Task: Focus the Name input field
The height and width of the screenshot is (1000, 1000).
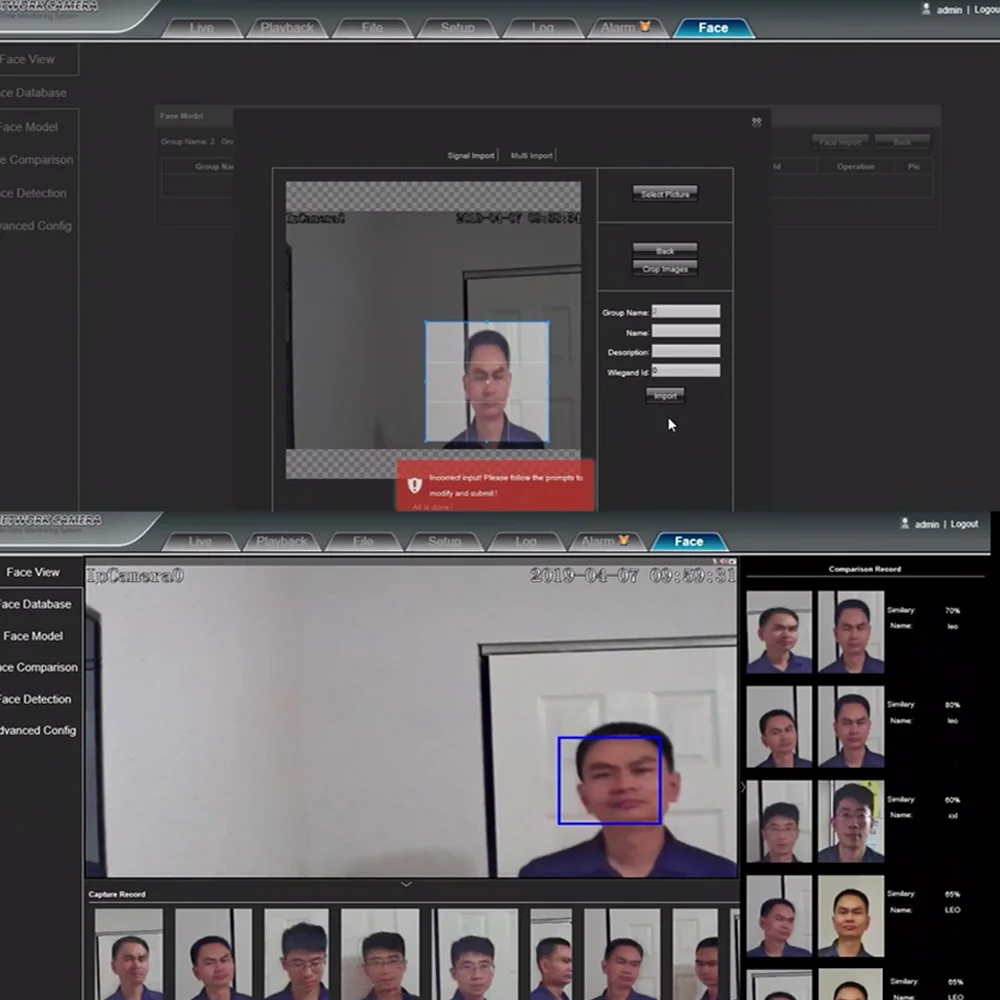Action: point(686,331)
